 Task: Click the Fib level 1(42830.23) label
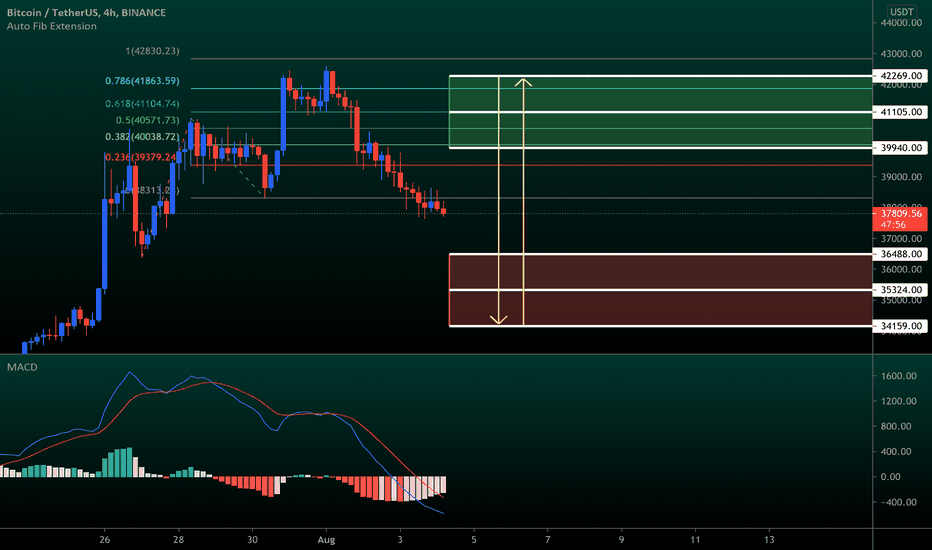tap(152, 51)
